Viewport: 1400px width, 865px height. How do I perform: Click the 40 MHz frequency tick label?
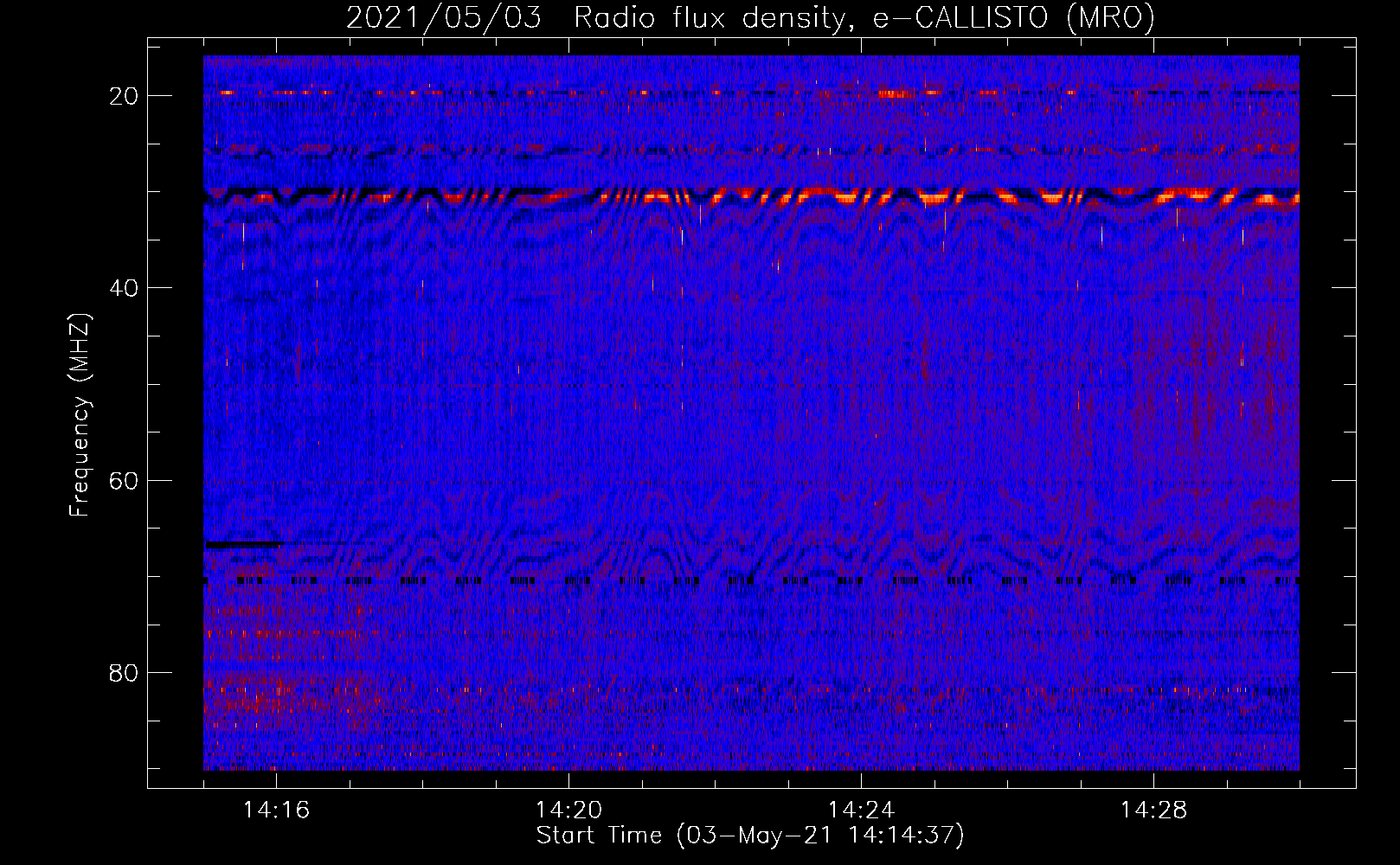point(124,288)
